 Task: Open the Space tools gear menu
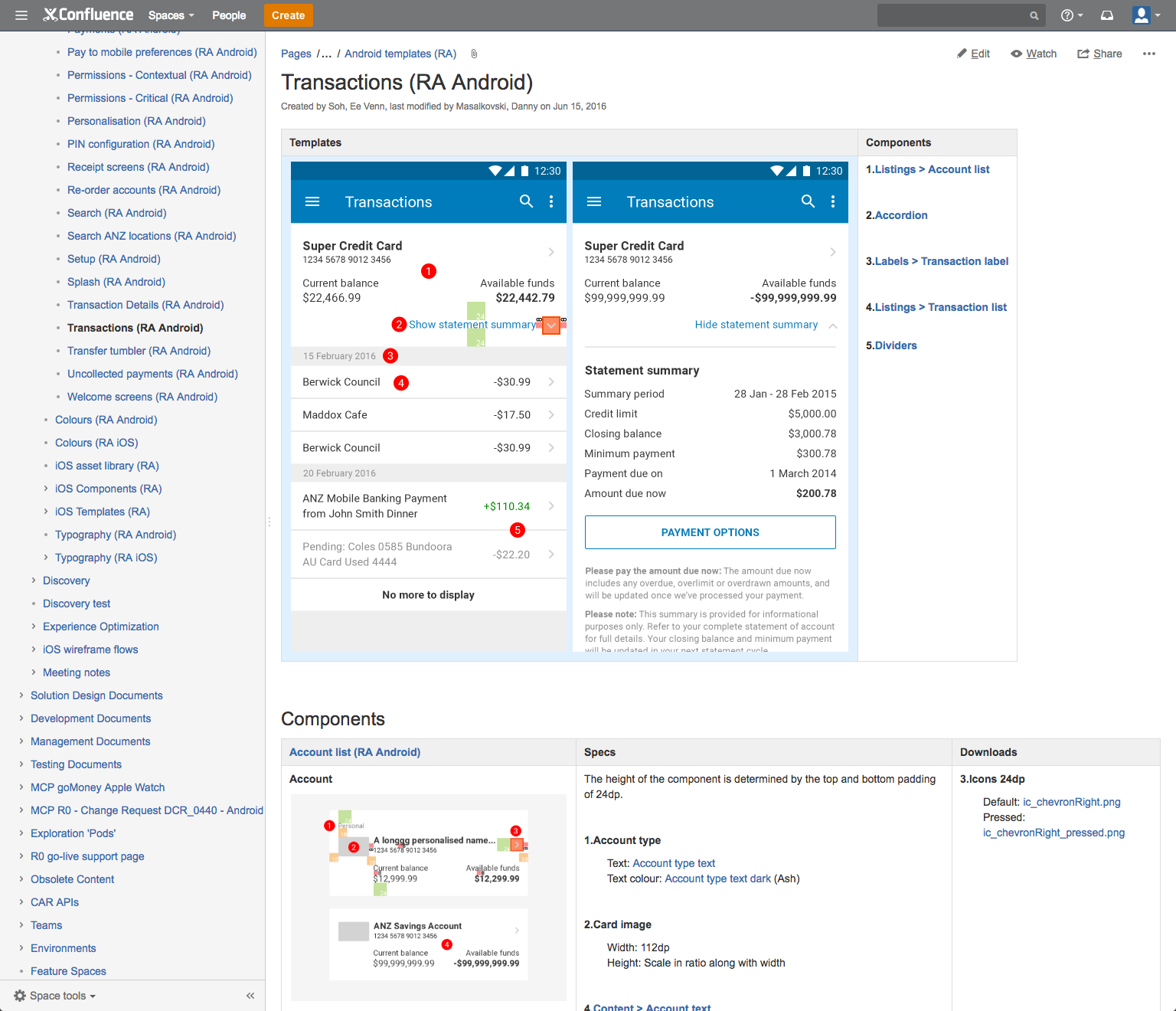point(55,996)
